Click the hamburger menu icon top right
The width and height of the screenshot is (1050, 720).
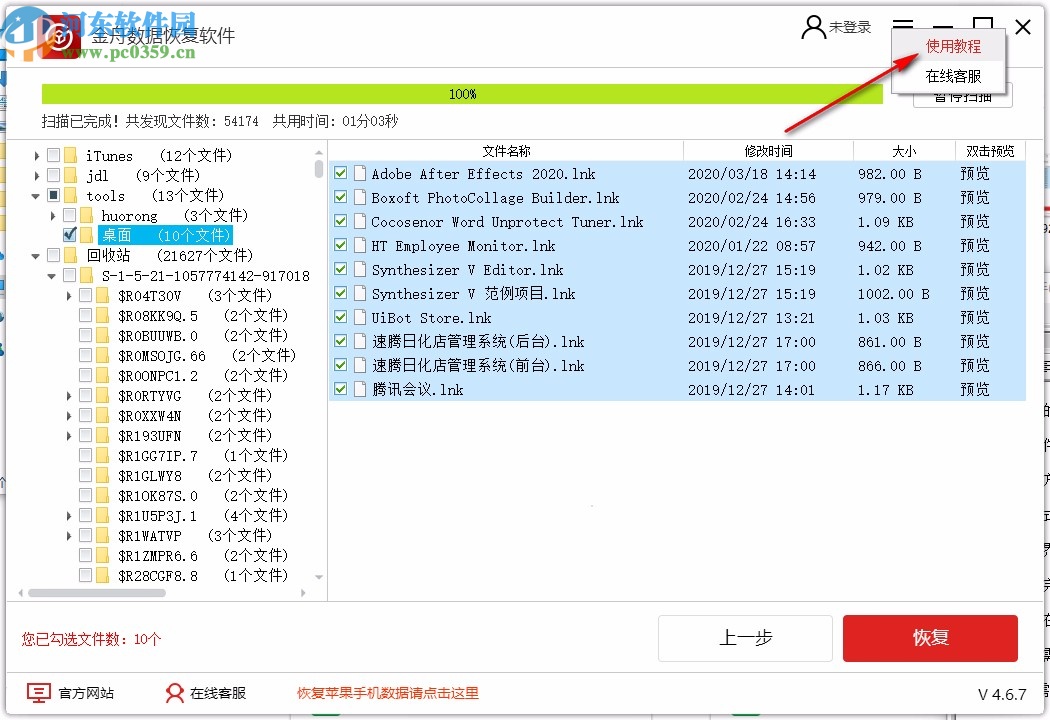click(904, 27)
